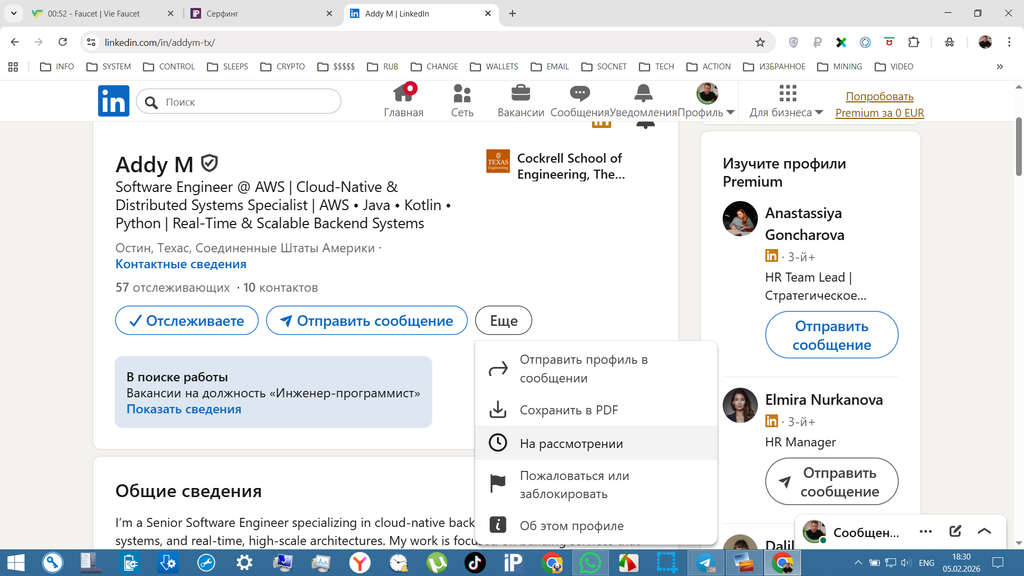Open Cockrell School of Engineering link
The height and width of the screenshot is (576, 1024).
click(x=557, y=166)
